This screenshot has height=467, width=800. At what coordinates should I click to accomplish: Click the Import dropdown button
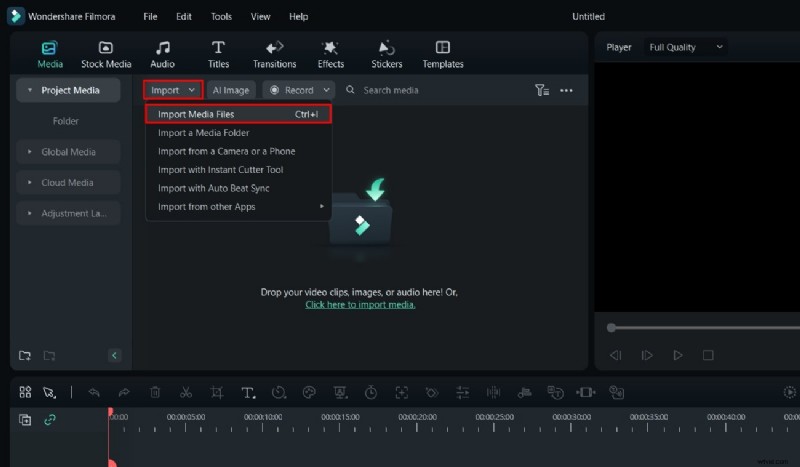pyautogui.click(x=173, y=90)
